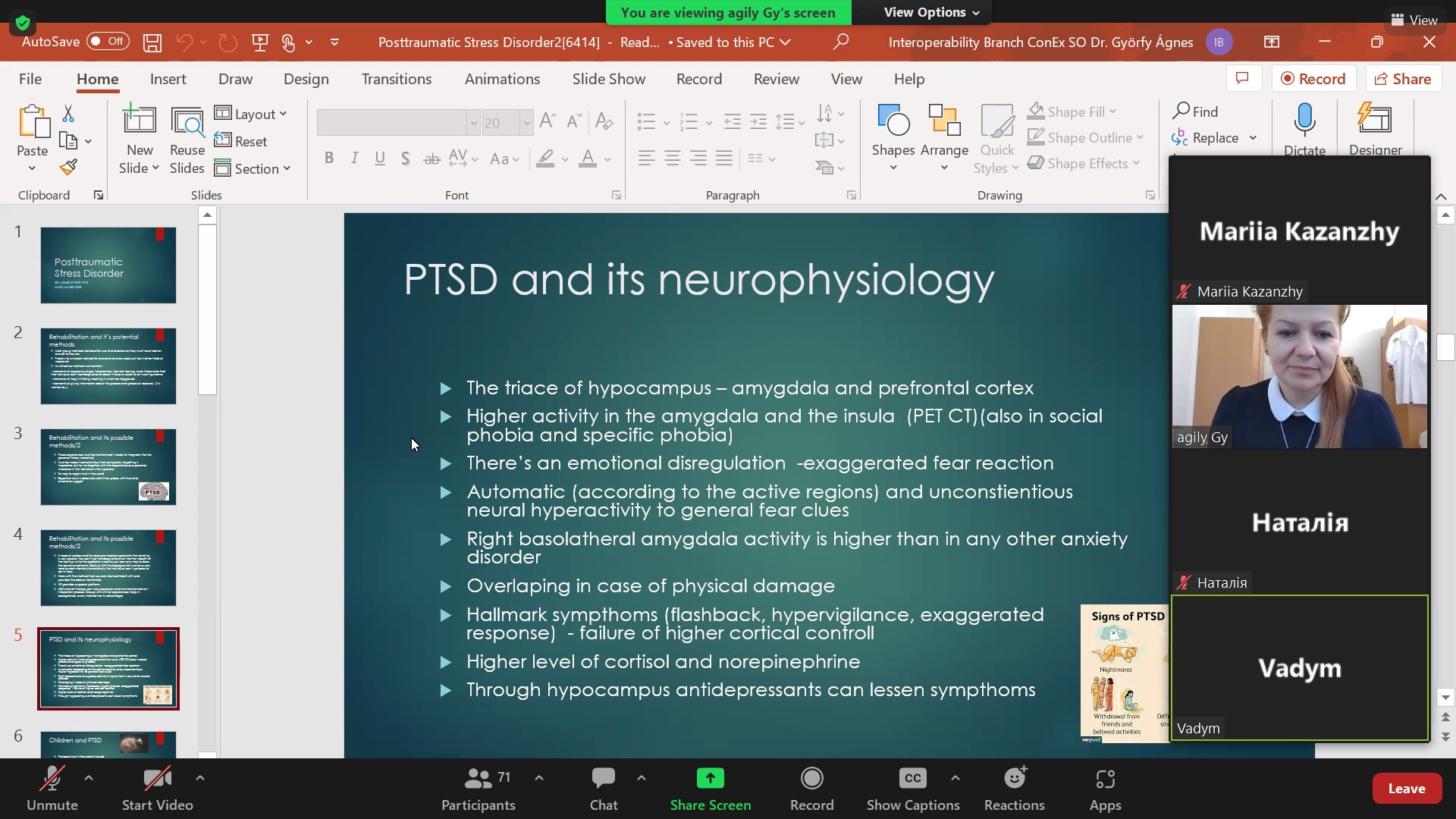Toggle the AutoSave switch

(108, 42)
